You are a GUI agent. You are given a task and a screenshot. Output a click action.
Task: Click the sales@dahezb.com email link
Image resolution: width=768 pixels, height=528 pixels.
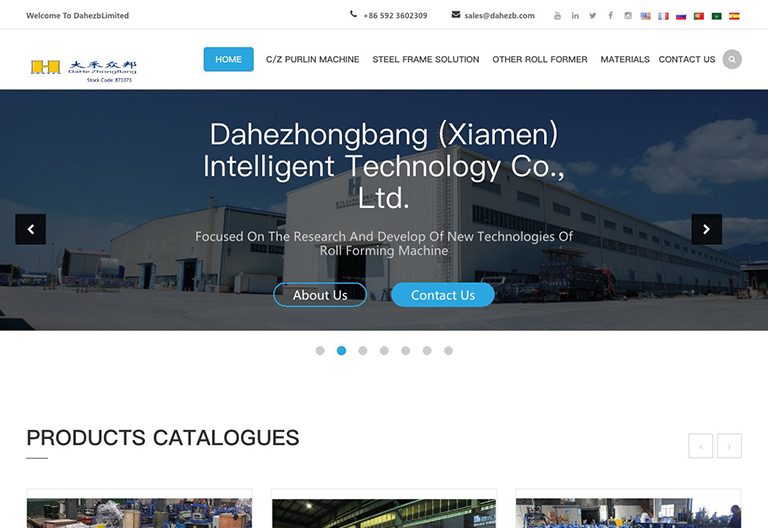[500, 16]
